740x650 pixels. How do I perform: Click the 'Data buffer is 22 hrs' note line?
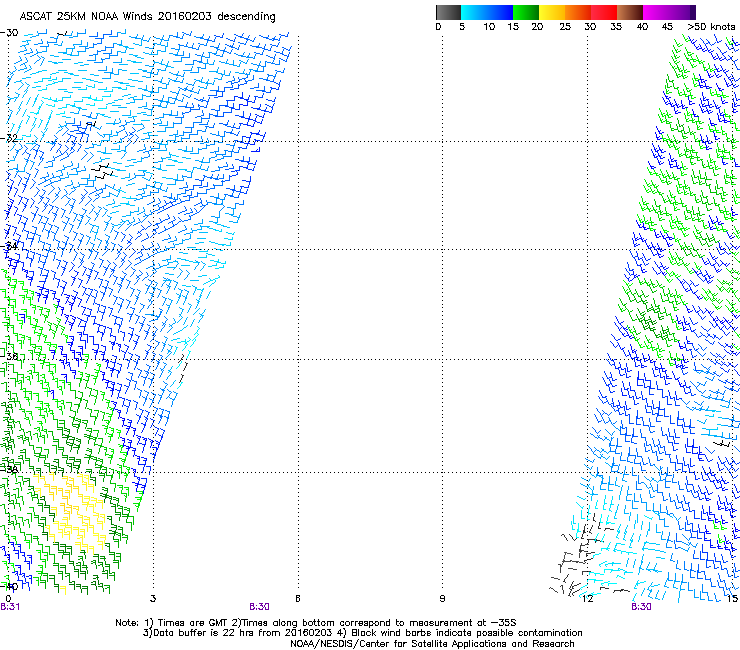point(362,633)
